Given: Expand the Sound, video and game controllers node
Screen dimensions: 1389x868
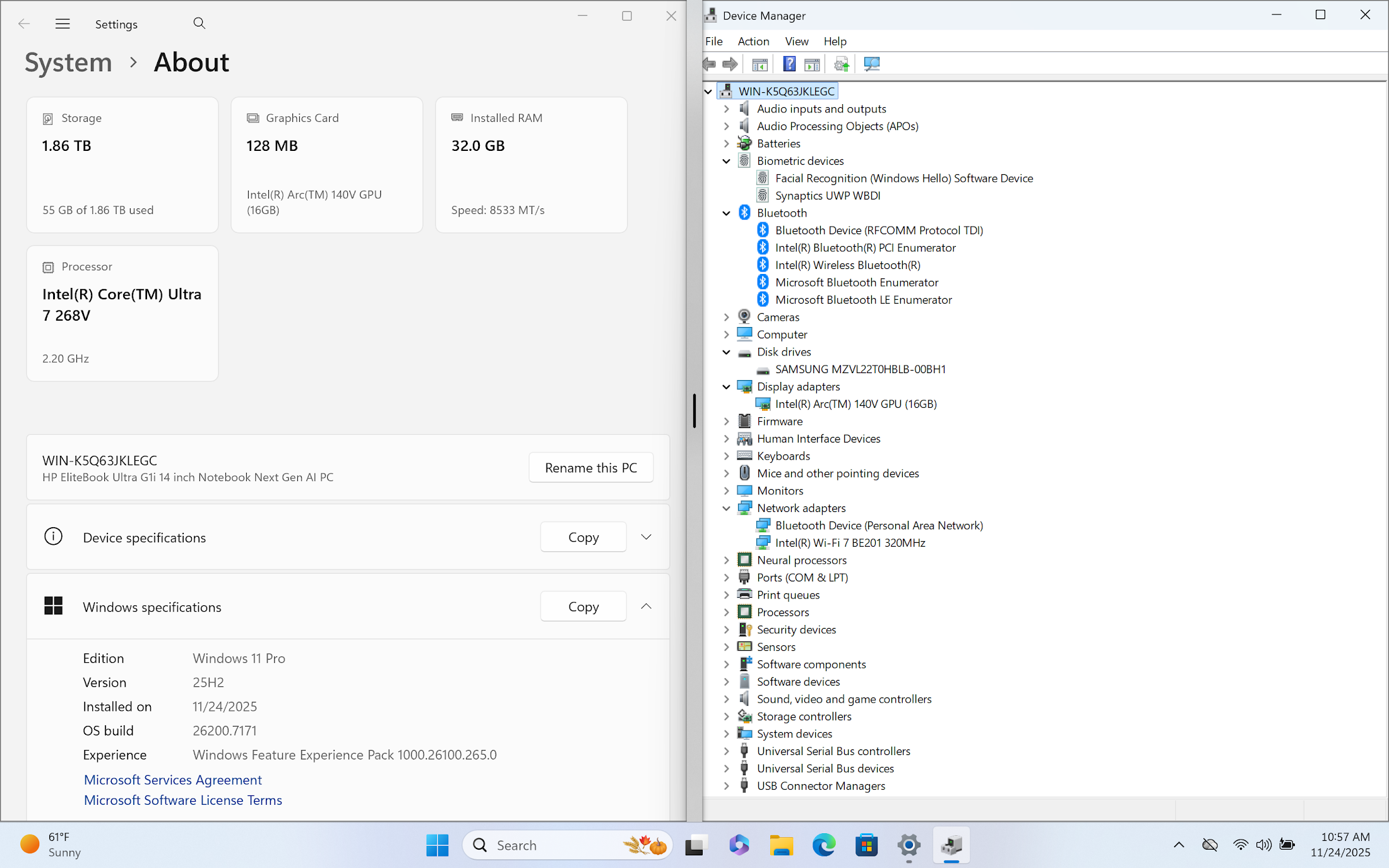Looking at the screenshot, I should pyautogui.click(x=726, y=699).
